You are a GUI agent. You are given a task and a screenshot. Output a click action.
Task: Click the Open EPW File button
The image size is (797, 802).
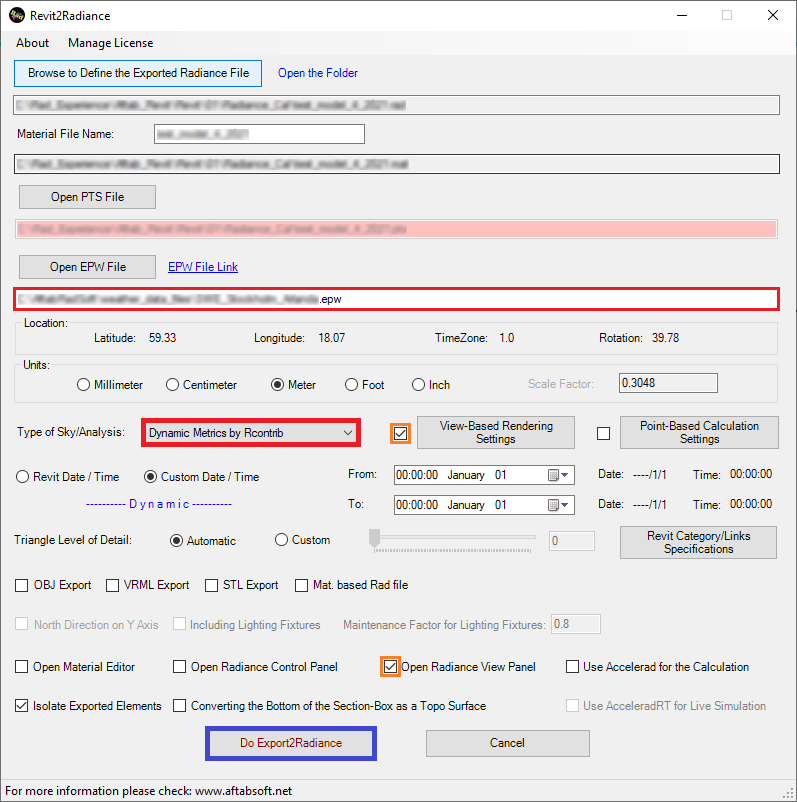tap(87, 267)
